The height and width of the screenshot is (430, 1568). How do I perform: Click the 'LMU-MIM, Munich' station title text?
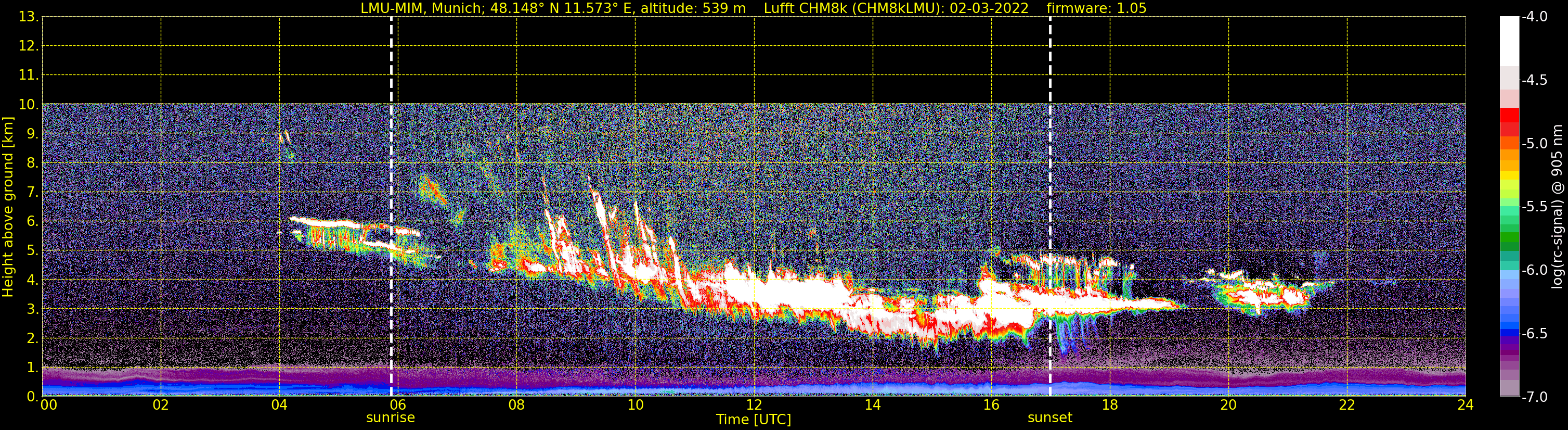click(422, 8)
